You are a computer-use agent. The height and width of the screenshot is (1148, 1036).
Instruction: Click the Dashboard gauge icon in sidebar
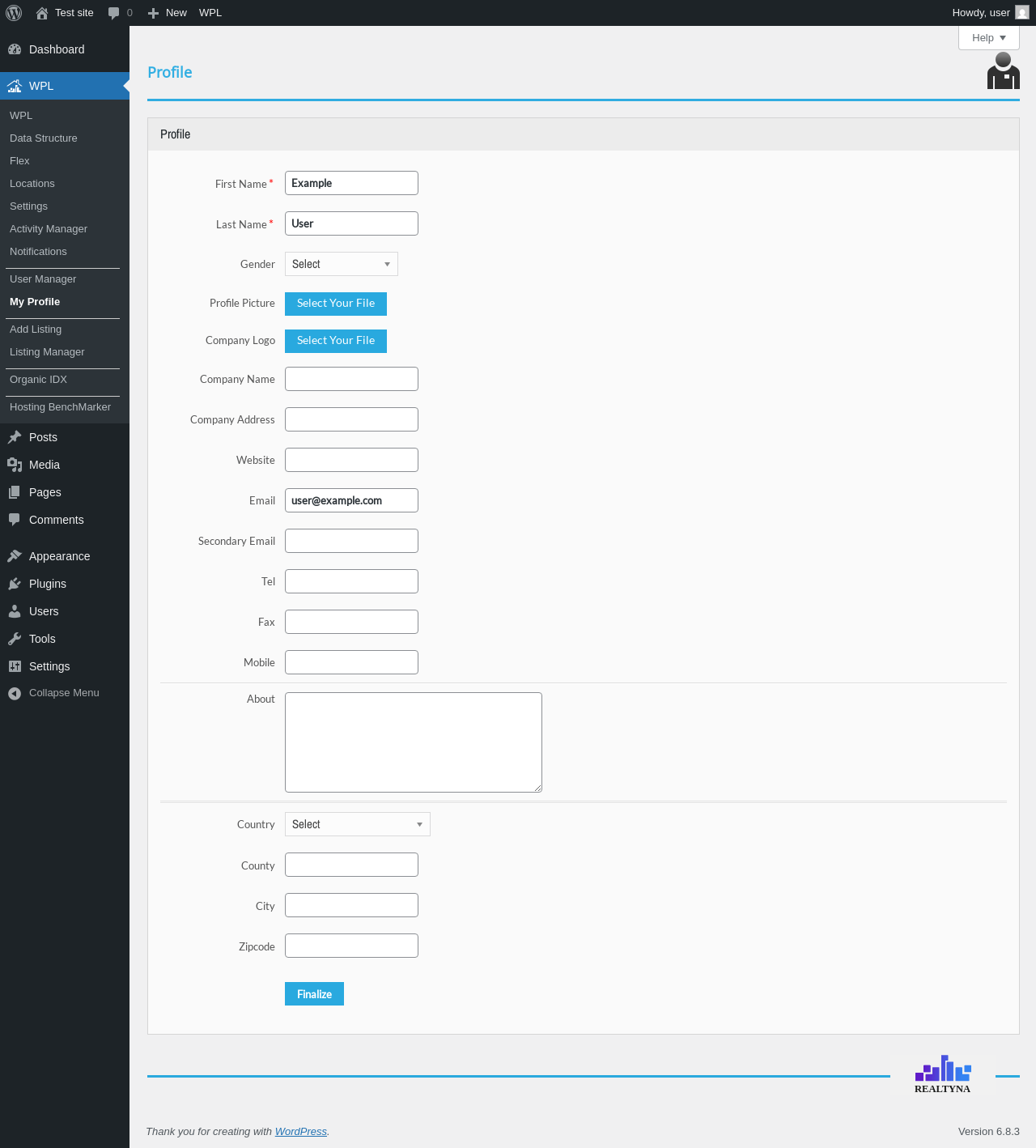point(15,49)
